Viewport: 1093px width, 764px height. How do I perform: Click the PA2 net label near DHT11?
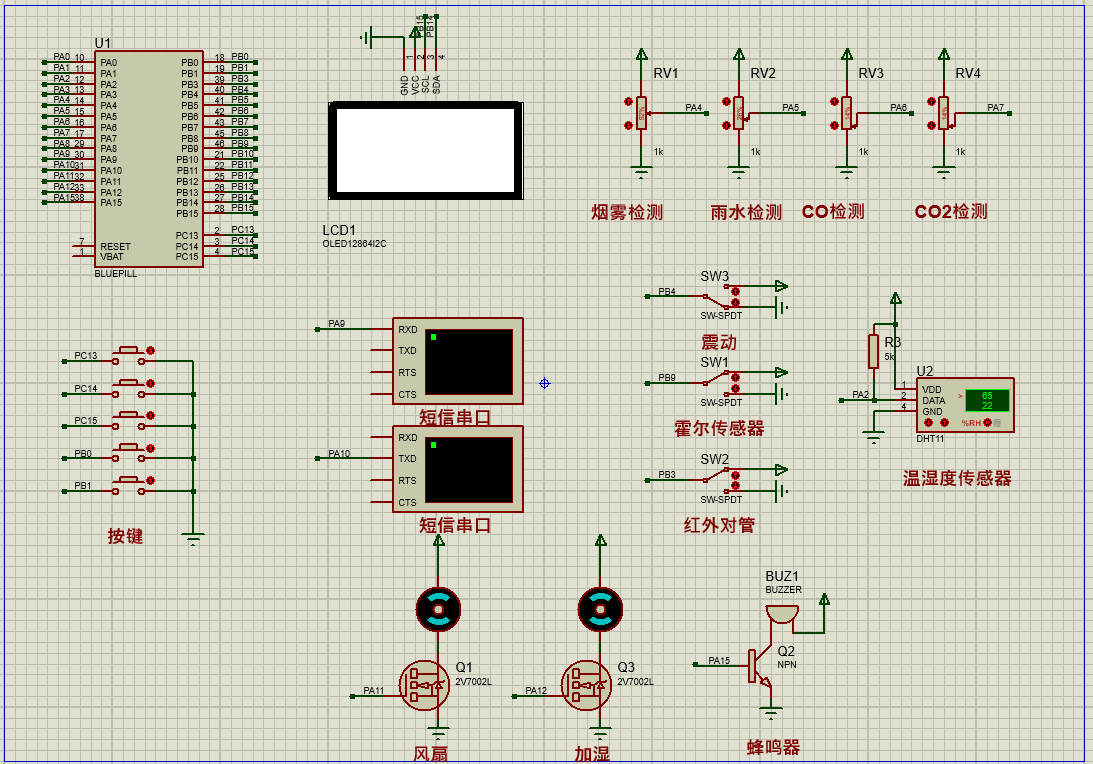click(861, 395)
